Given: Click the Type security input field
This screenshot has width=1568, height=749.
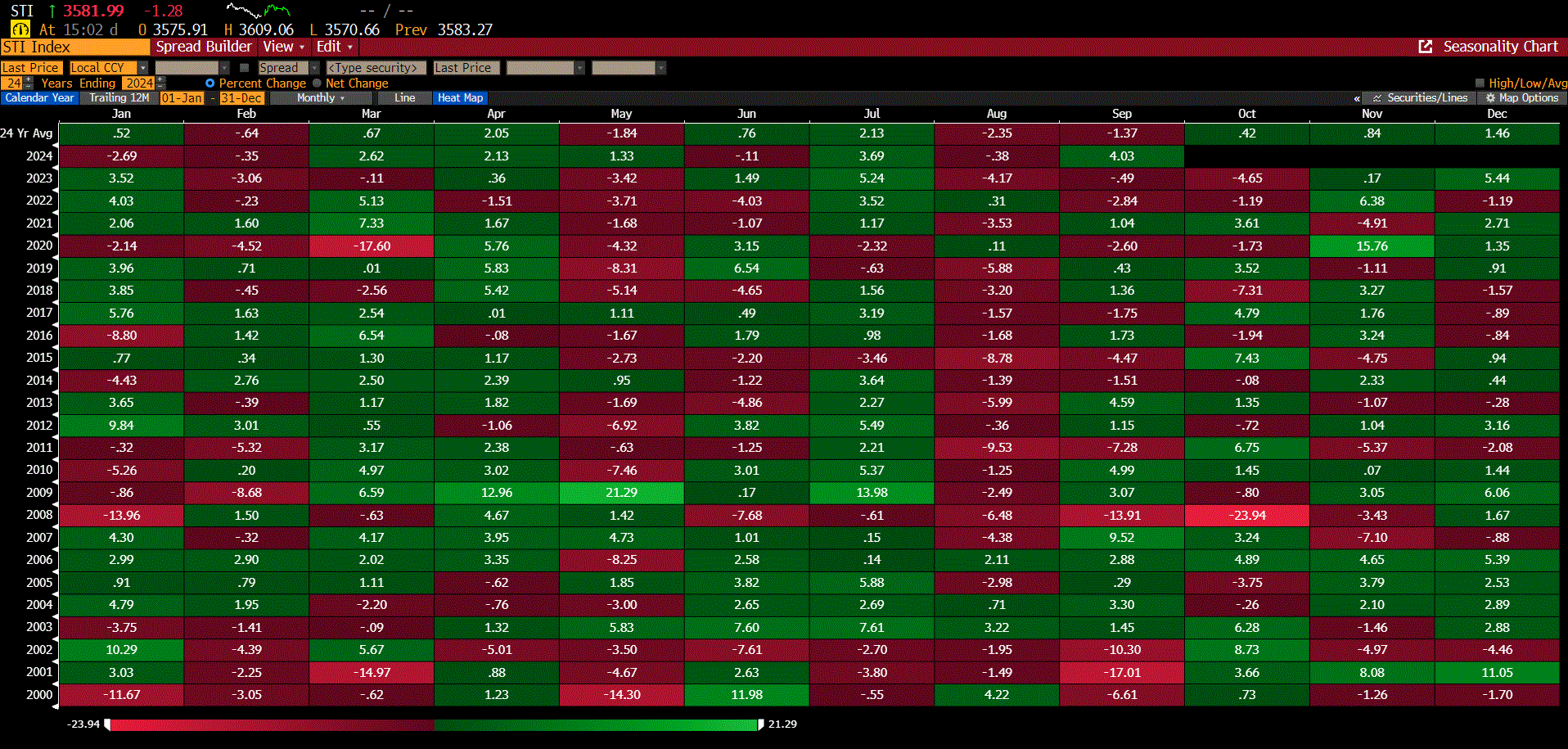Looking at the screenshot, I should point(376,68).
